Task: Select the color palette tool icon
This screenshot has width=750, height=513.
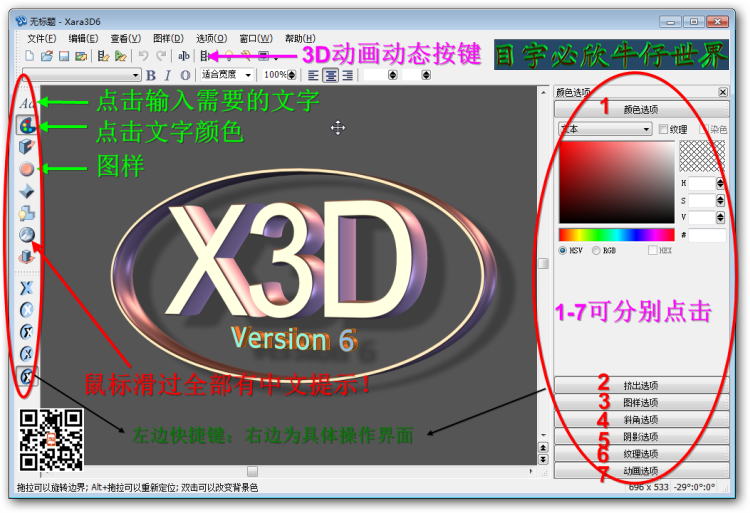Action: click(27, 125)
